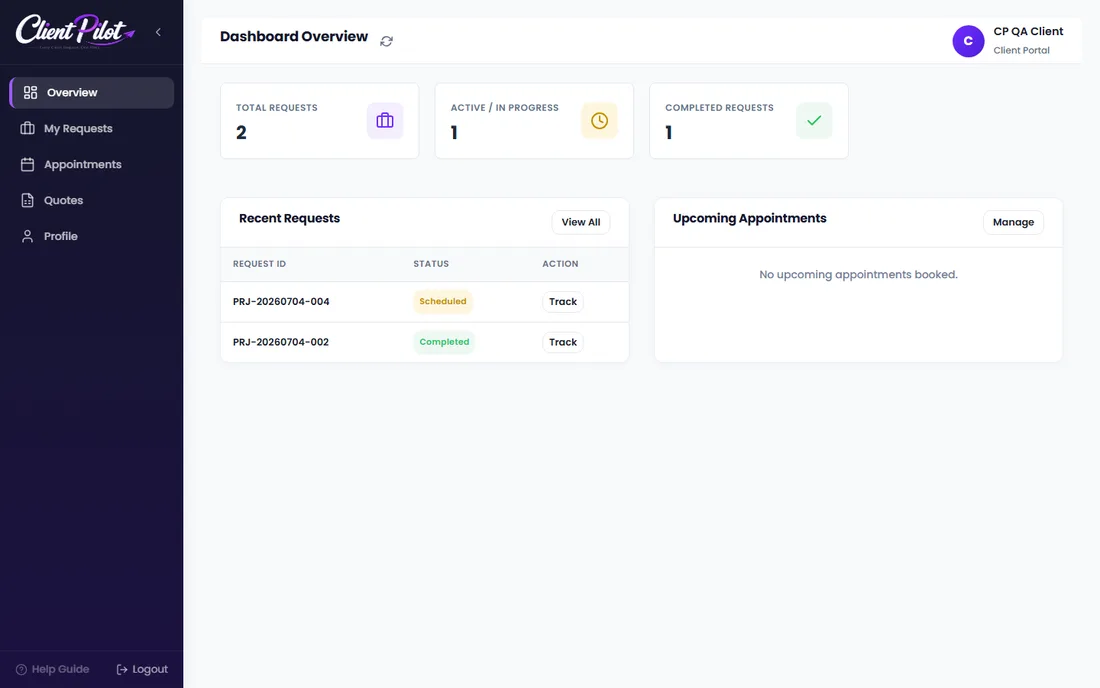
Task: Click the No upcoming appointments booked message
Action: (858, 275)
